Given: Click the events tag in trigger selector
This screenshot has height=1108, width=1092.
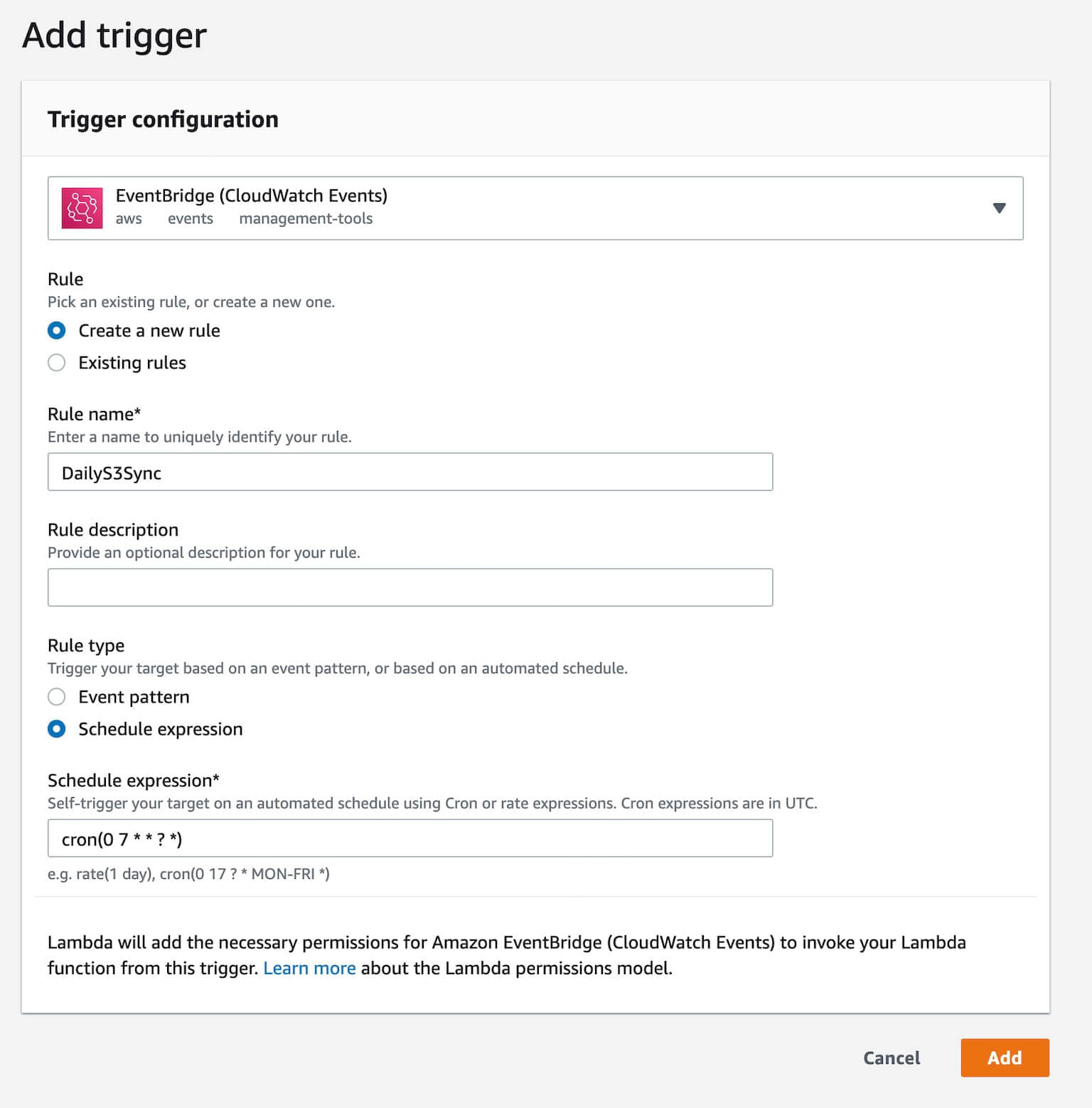Looking at the screenshot, I should point(191,219).
